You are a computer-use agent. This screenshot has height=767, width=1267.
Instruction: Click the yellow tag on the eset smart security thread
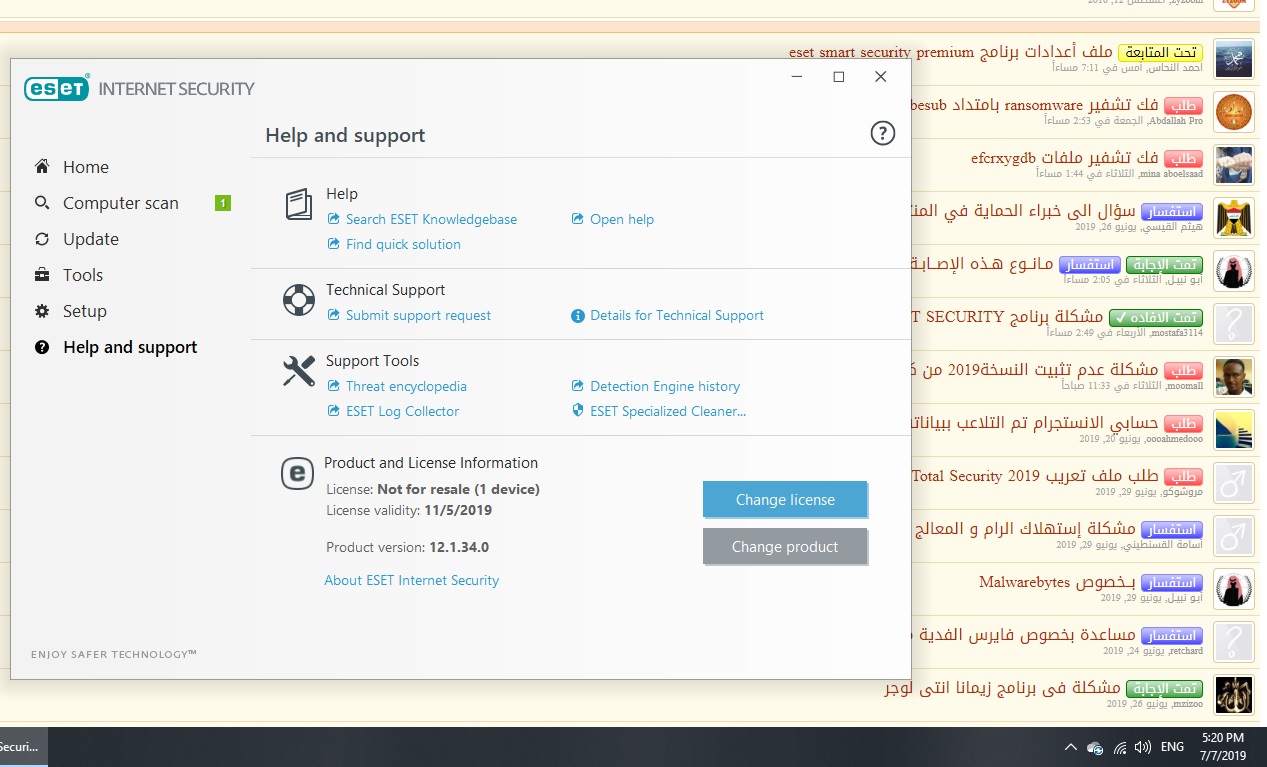click(x=1160, y=52)
